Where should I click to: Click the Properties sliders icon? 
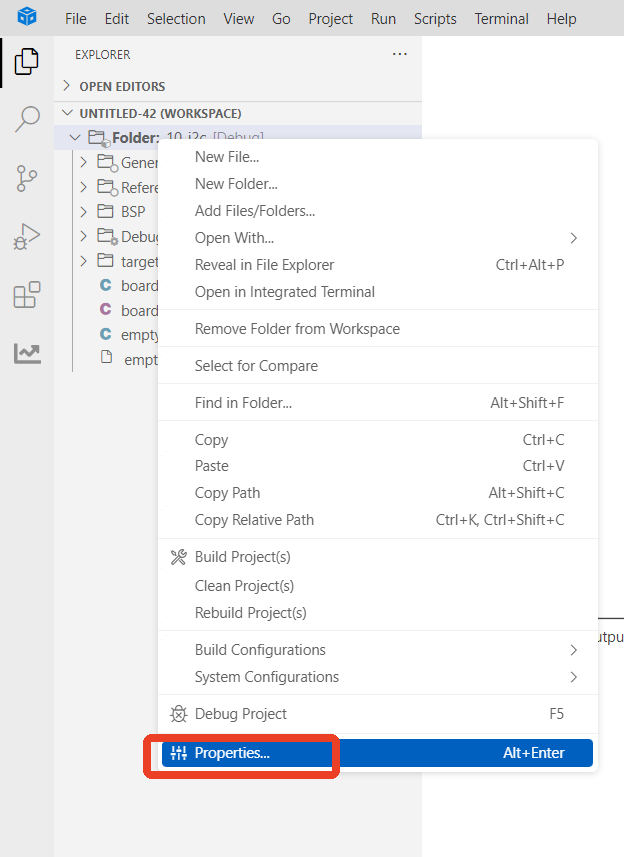pyautogui.click(x=179, y=753)
